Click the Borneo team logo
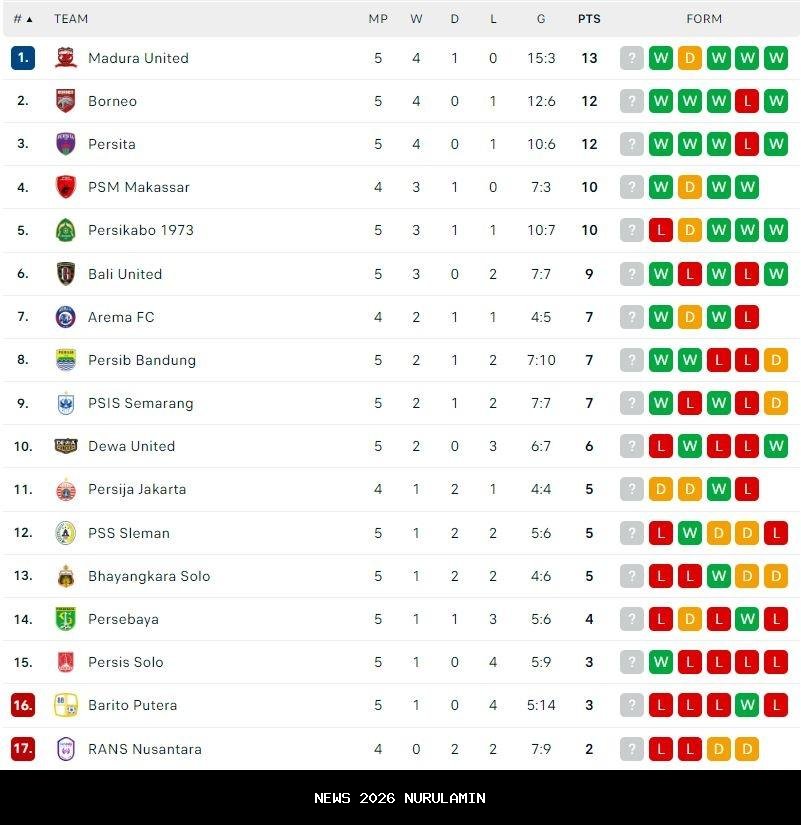This screenshot has height=825, width=801. pos(65,101)
